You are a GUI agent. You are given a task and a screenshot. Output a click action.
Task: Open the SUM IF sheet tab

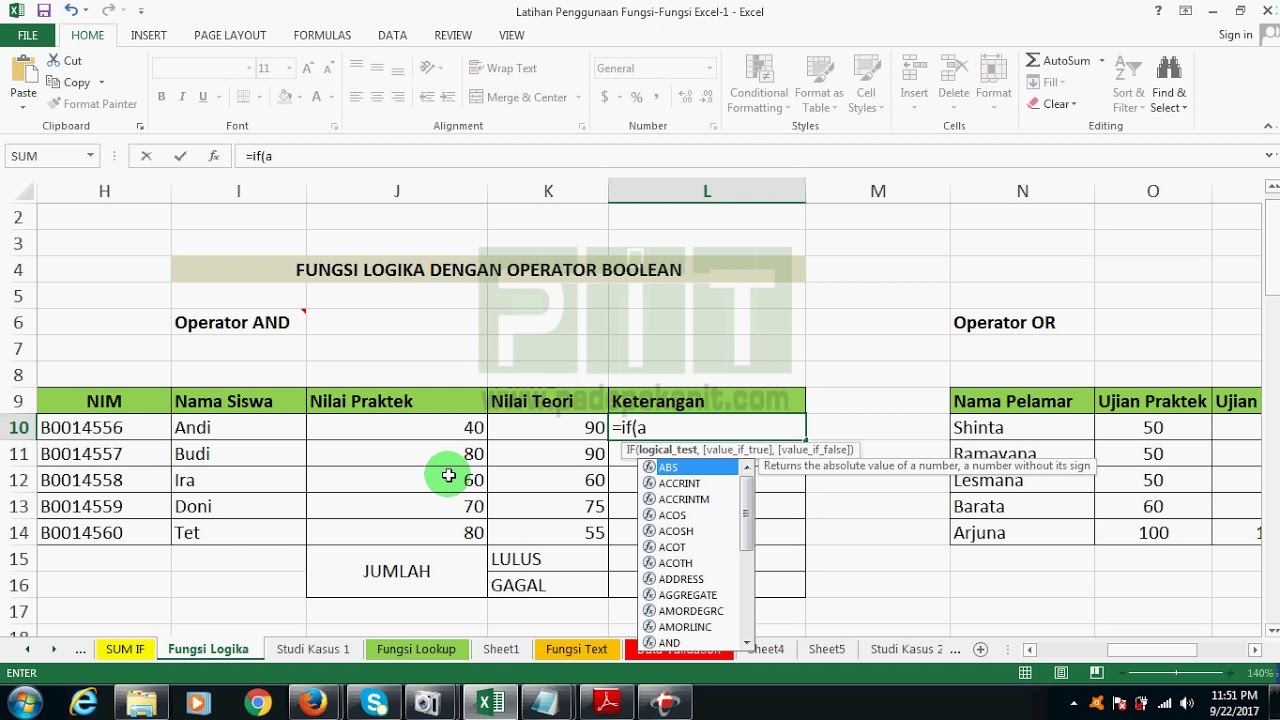tap(125, 649)
